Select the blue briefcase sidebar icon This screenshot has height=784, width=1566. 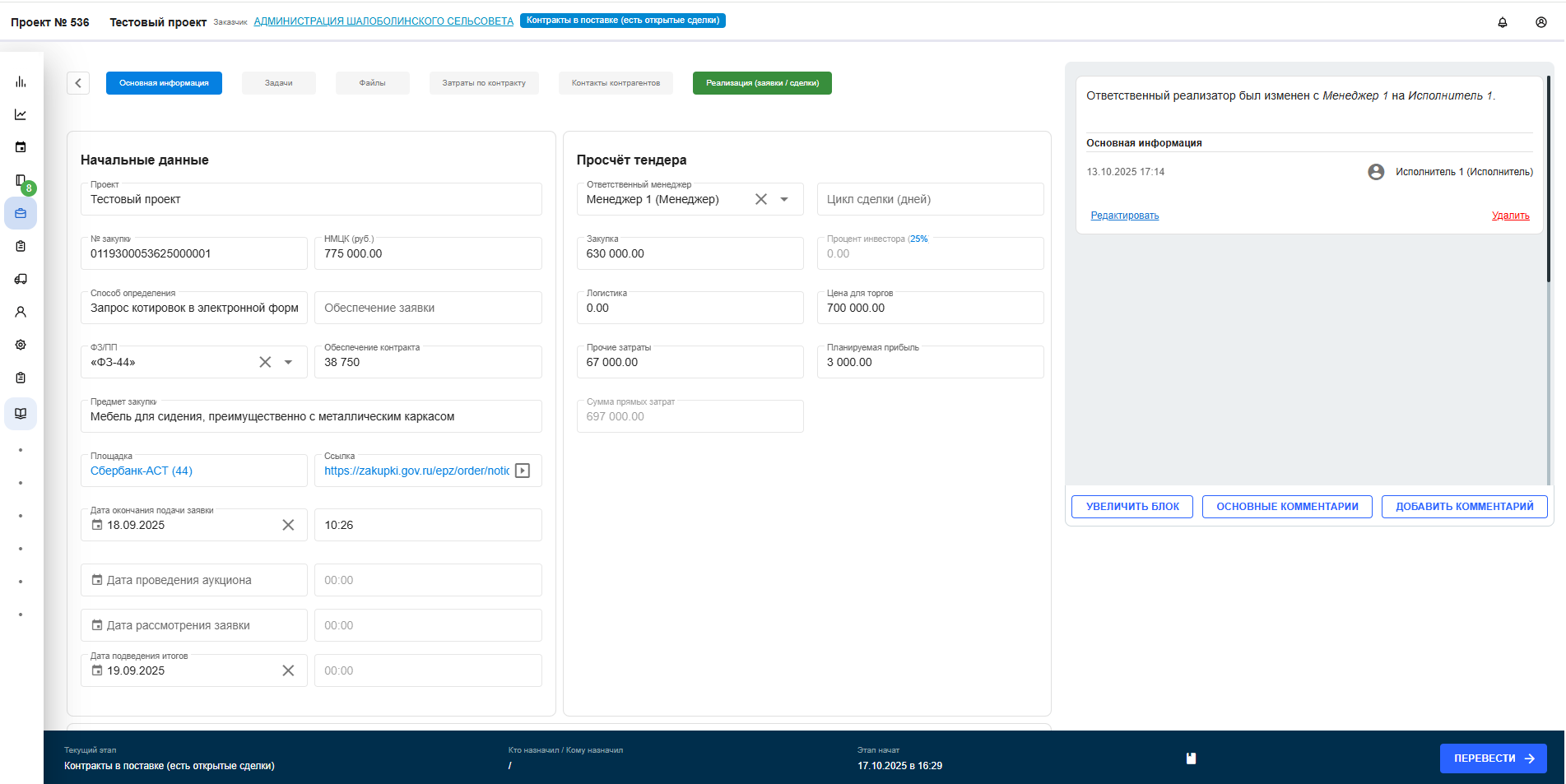coord(21,213)
